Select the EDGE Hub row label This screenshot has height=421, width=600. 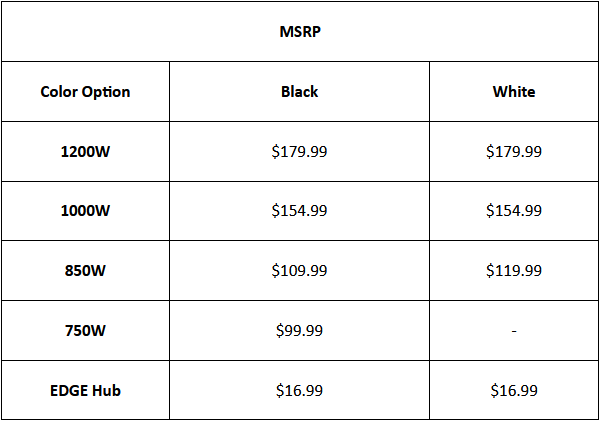[85, 390]
